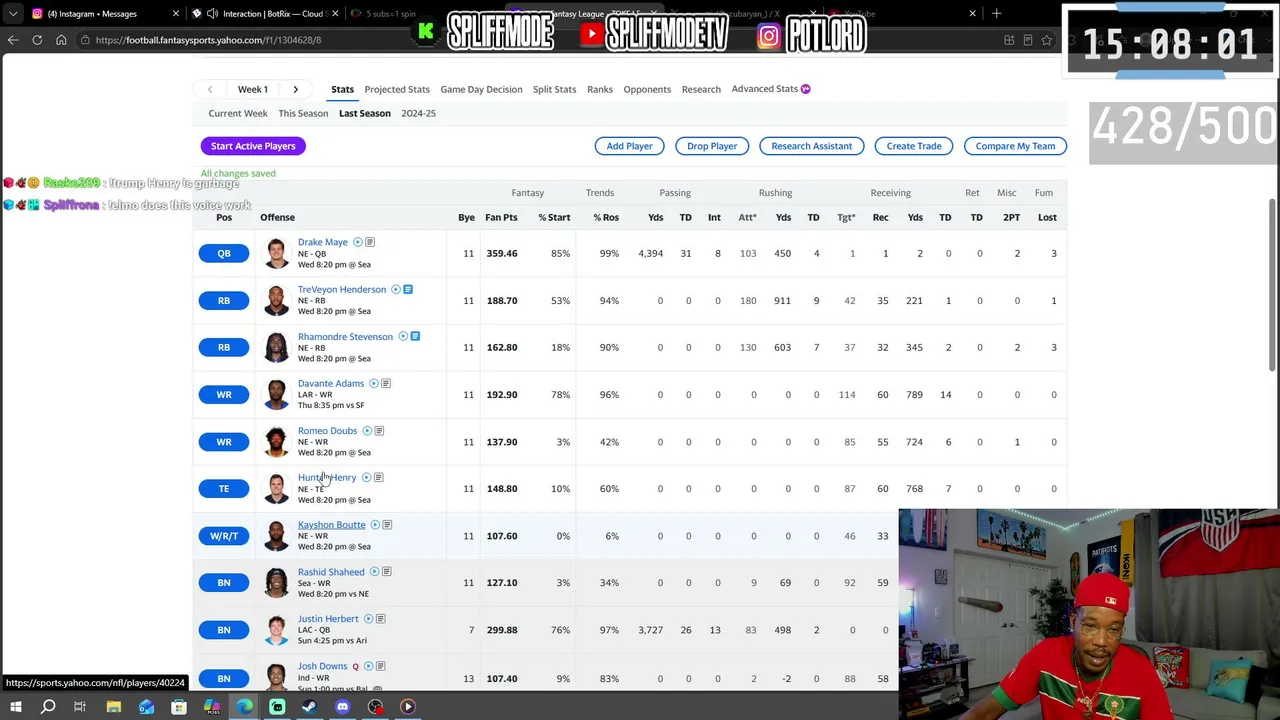Play Rashid Shaheed's video icon
1280x720 pixels.
[x=374, y=571]
